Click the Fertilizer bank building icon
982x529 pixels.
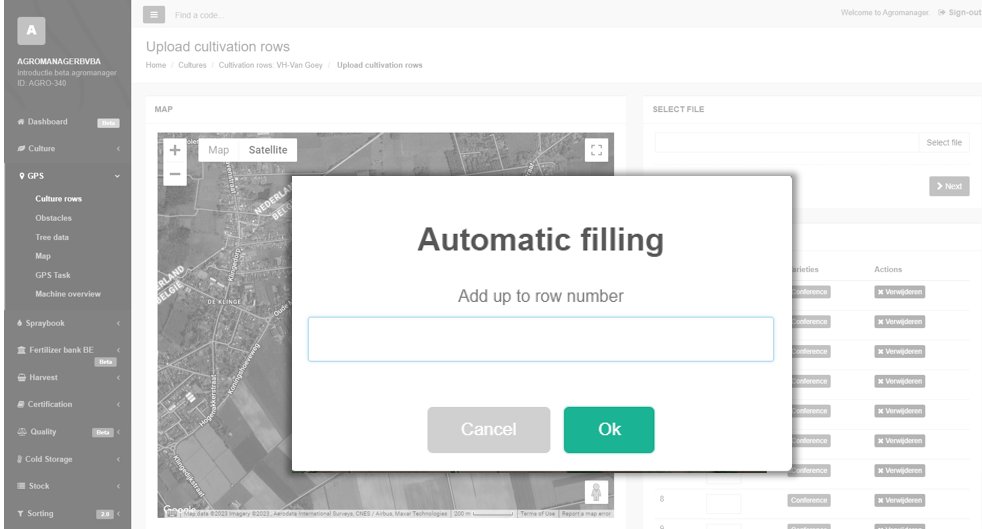click(x=21, y=350)
